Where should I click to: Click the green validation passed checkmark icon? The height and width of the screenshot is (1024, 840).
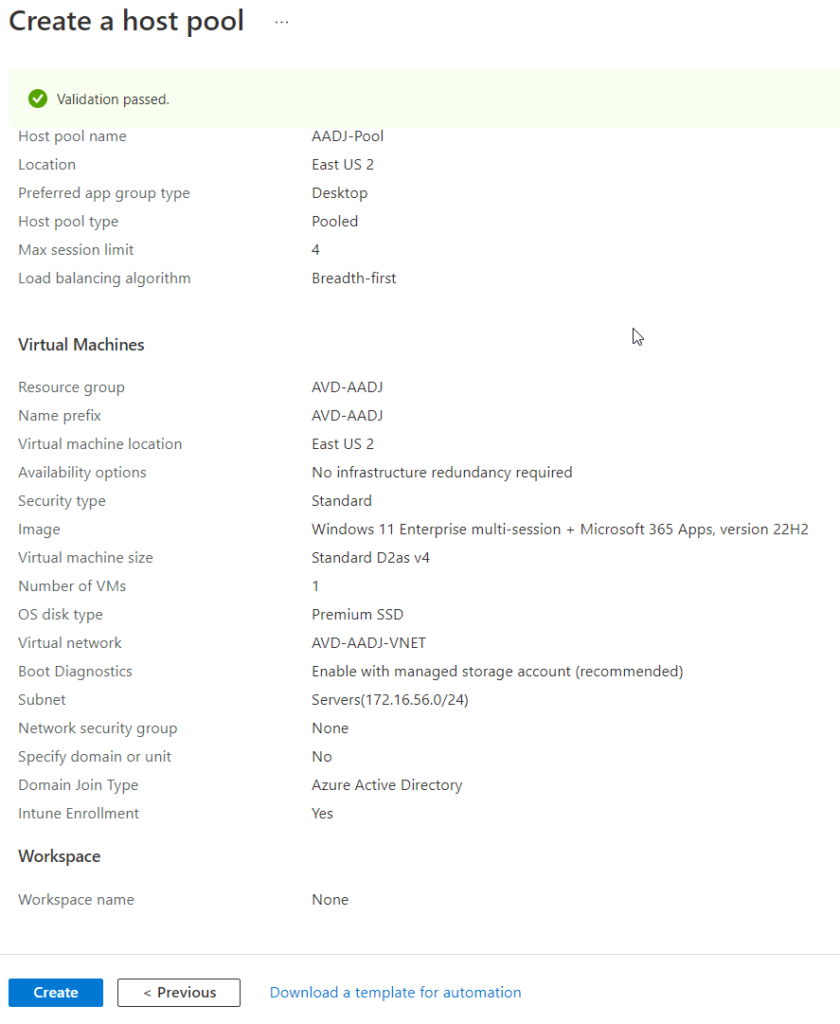[38, 99]
